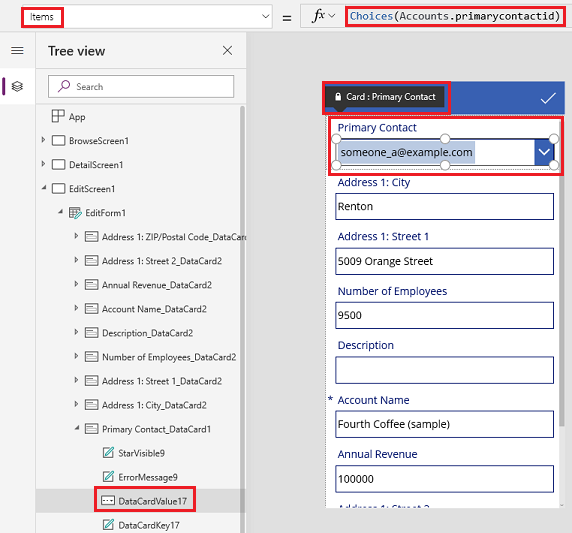
Task: Expand Account Name_DataCard2
Action: click(x=76, y=308)
